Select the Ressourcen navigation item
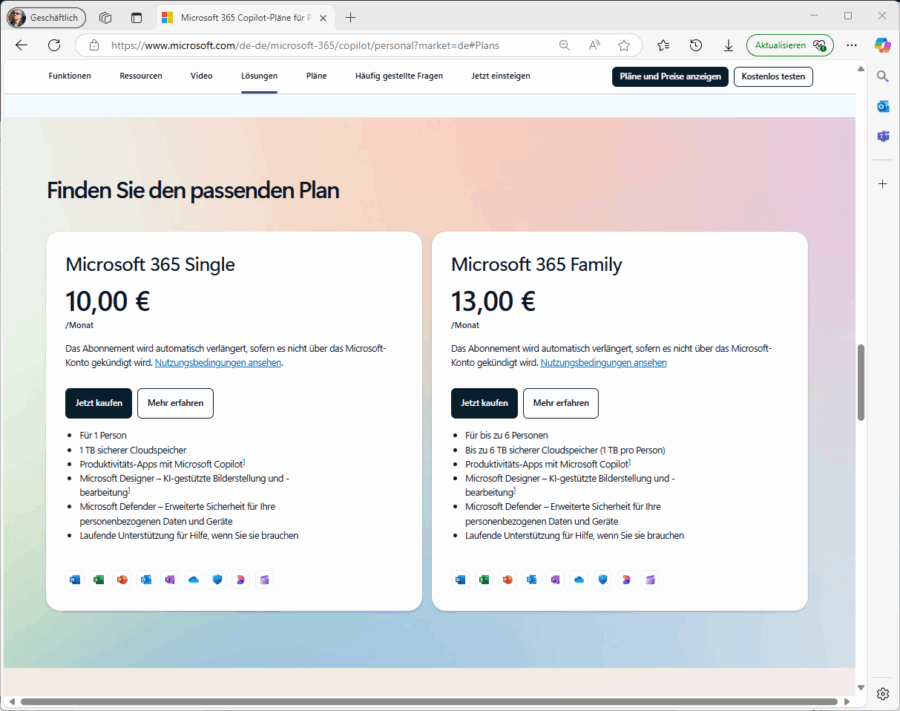The image size is (900, 711). tap(141, 76)
